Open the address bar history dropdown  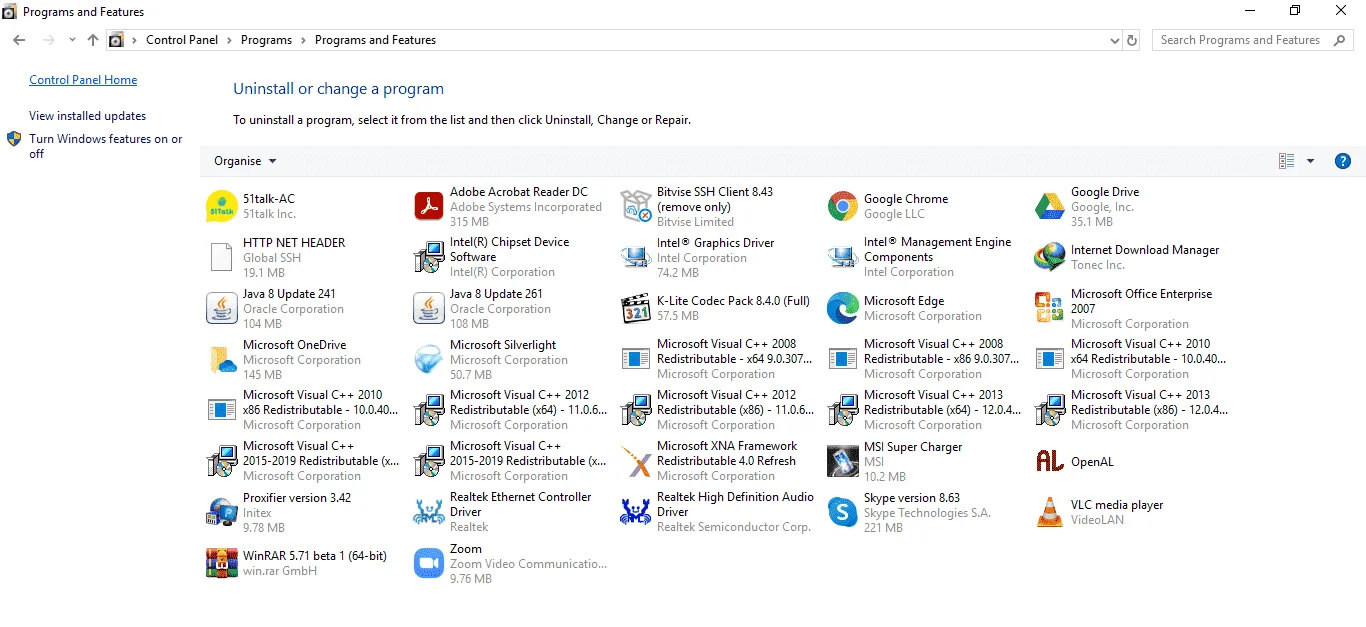pos(1115,40)
